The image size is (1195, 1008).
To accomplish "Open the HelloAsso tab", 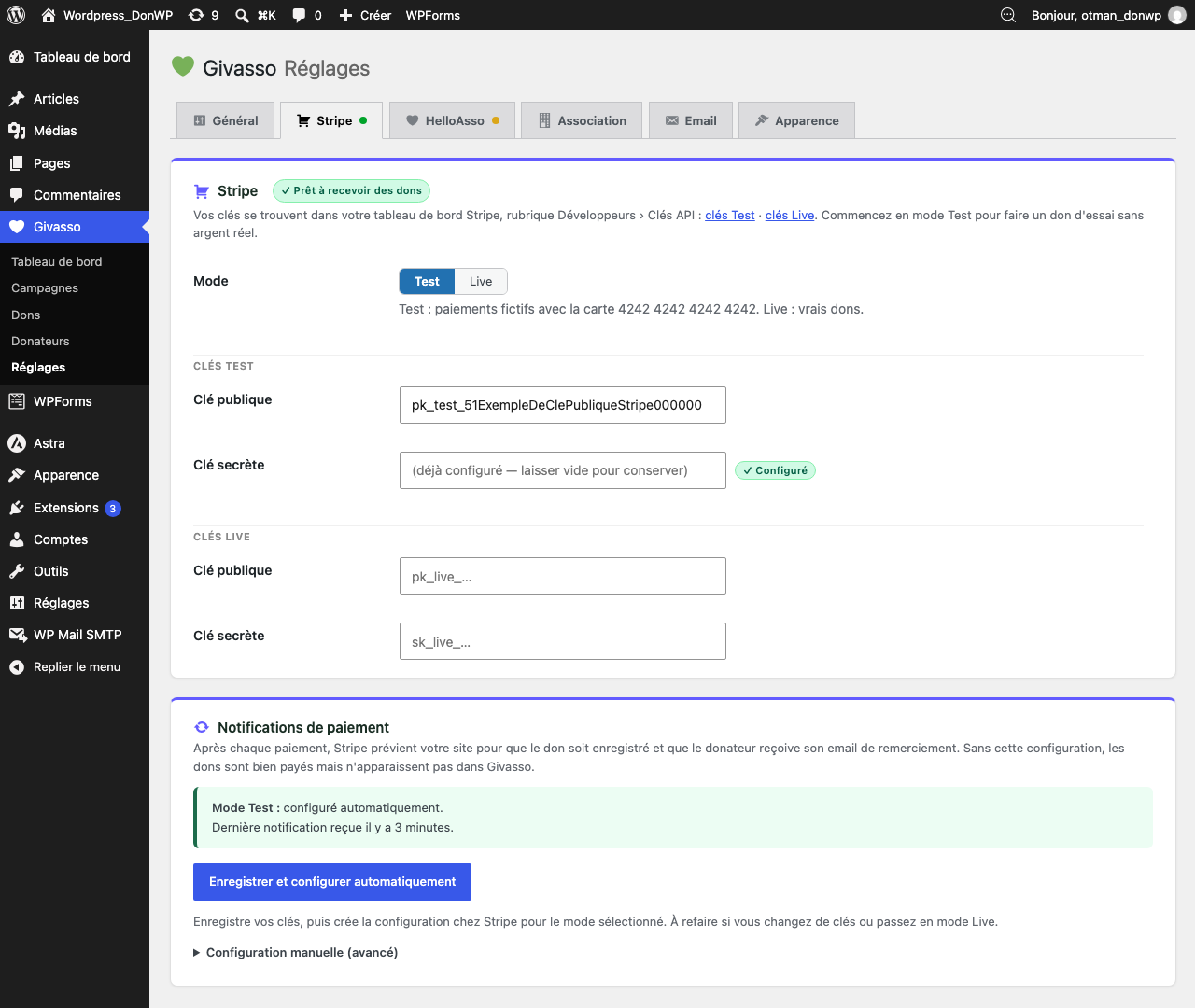I will [x=453, y=120].
